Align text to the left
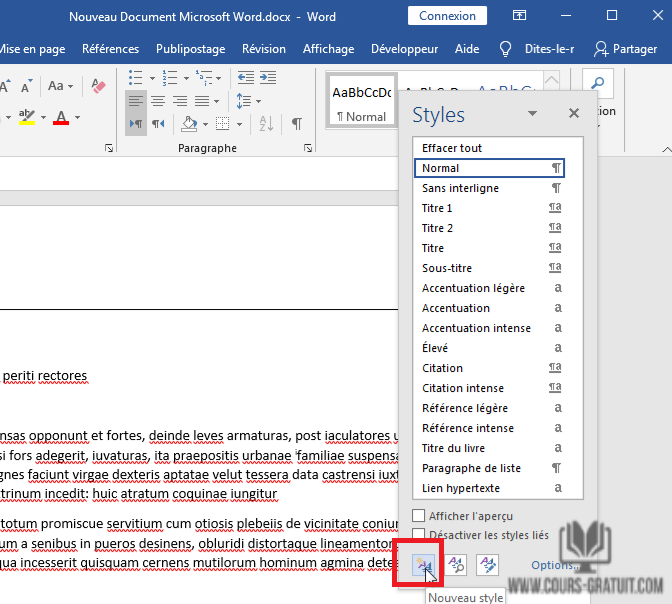Screen dimensions: 672x604 136,101
